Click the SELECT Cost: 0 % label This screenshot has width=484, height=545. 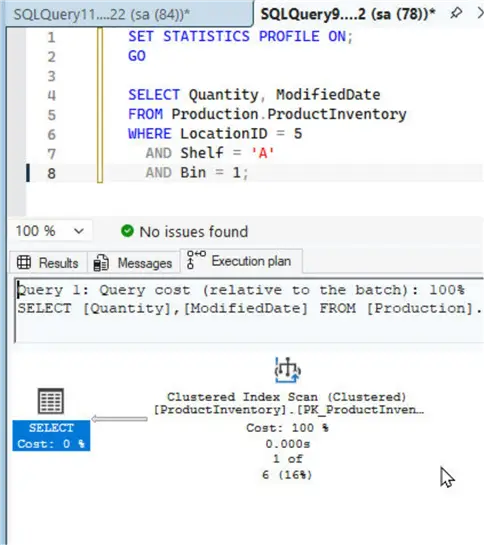coord(51,436)
